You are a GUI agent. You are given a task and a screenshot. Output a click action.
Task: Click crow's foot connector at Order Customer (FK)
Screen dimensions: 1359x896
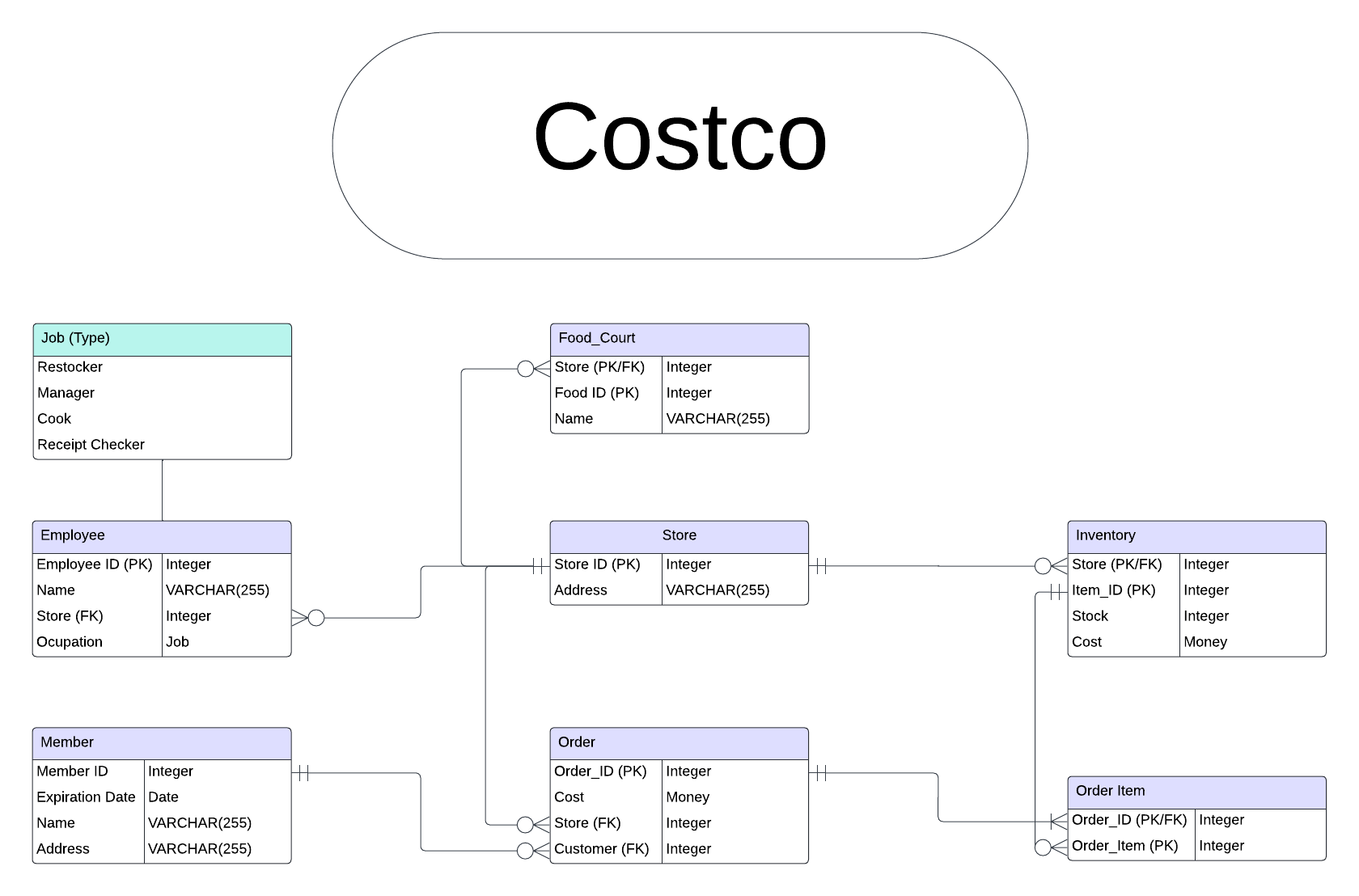[534, 851]
